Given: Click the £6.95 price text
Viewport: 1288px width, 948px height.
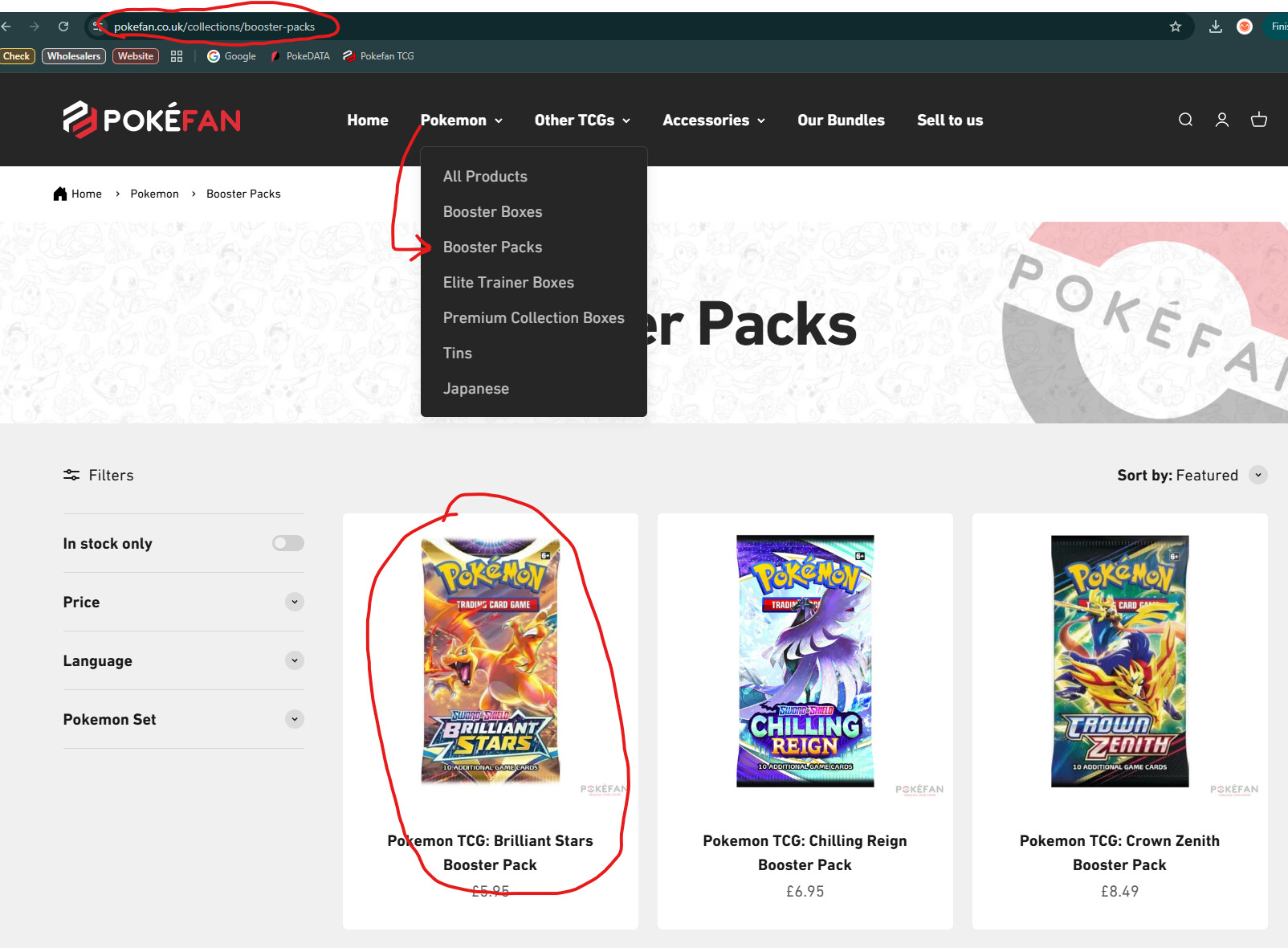Looking at the screenshot, I should pos(805,891).
